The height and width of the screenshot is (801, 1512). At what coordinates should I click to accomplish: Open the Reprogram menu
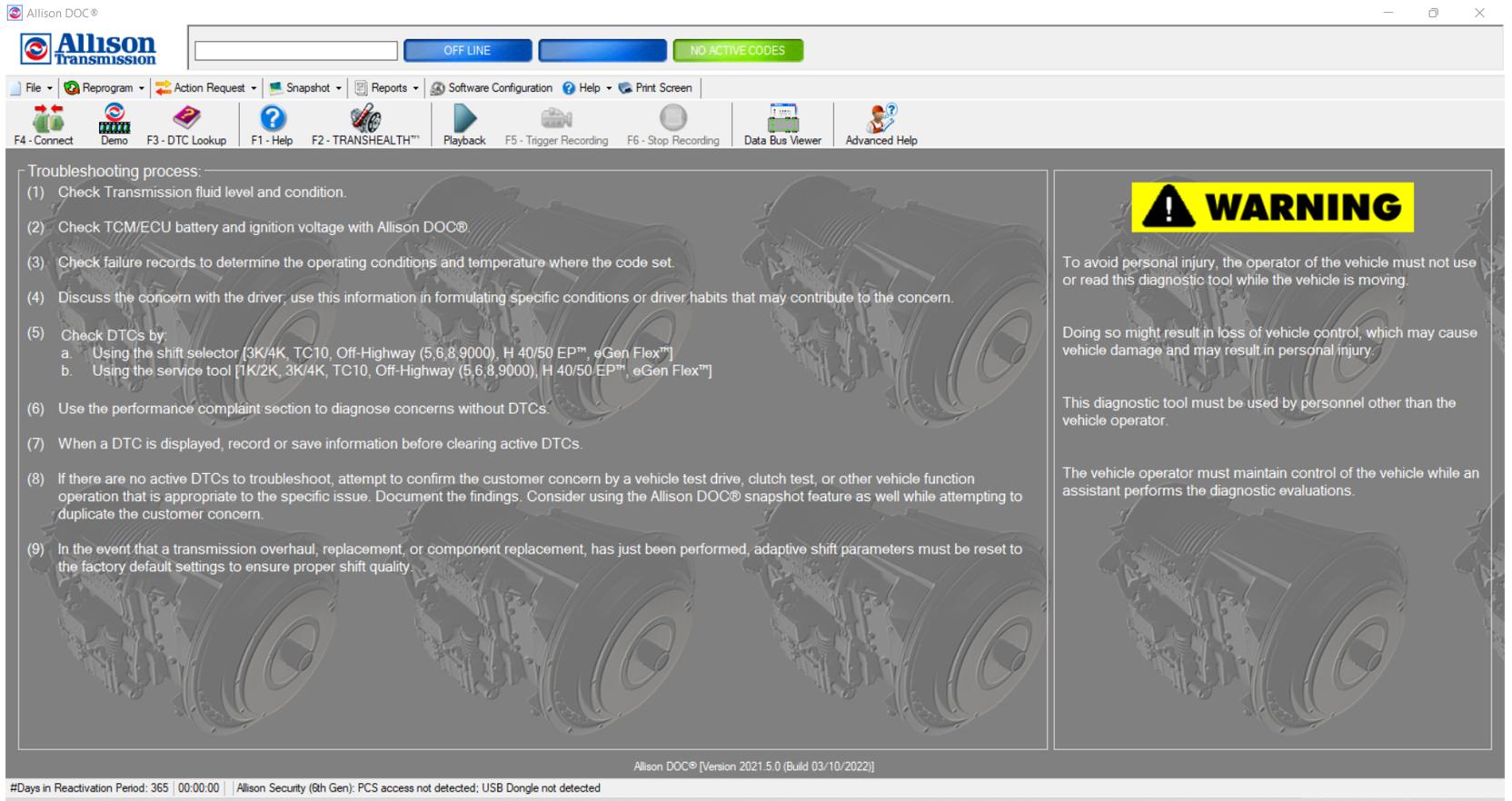tap(104, 88)
